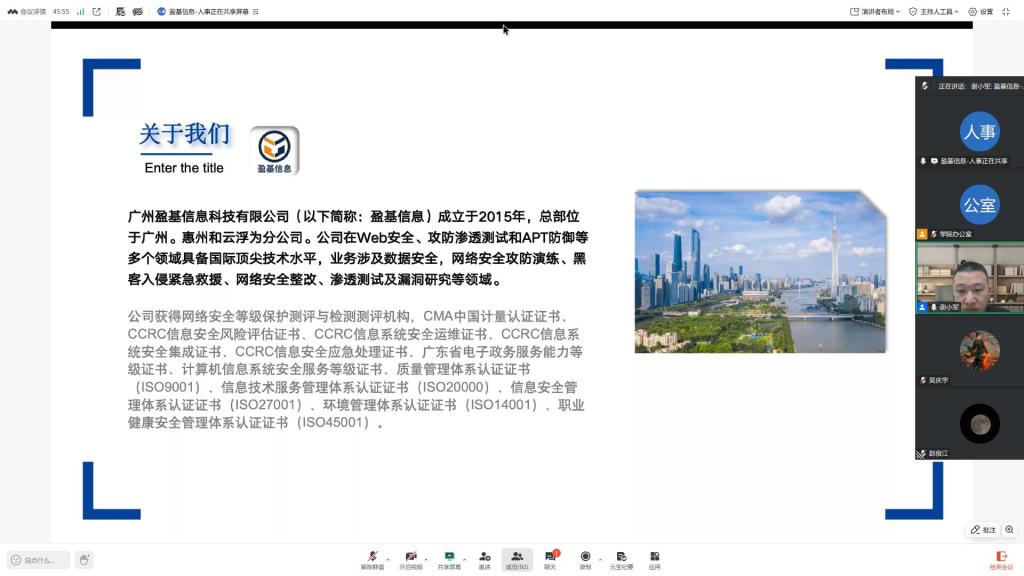Select the live video tile of speaking participant

pos(970,278)
